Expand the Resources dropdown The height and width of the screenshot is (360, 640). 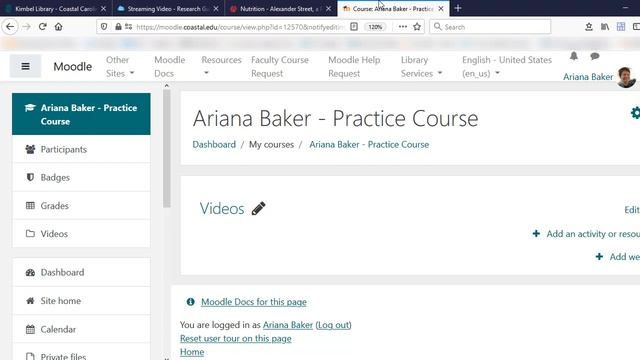coord(221,66)
